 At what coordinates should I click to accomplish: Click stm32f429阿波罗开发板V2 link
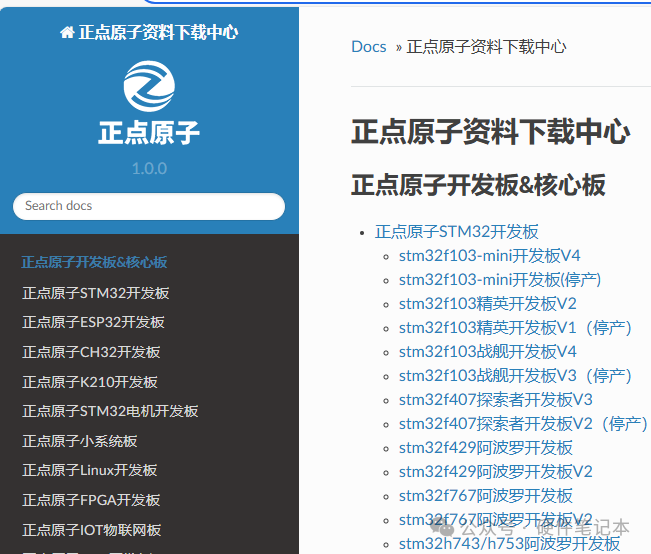tap(495, 471)
